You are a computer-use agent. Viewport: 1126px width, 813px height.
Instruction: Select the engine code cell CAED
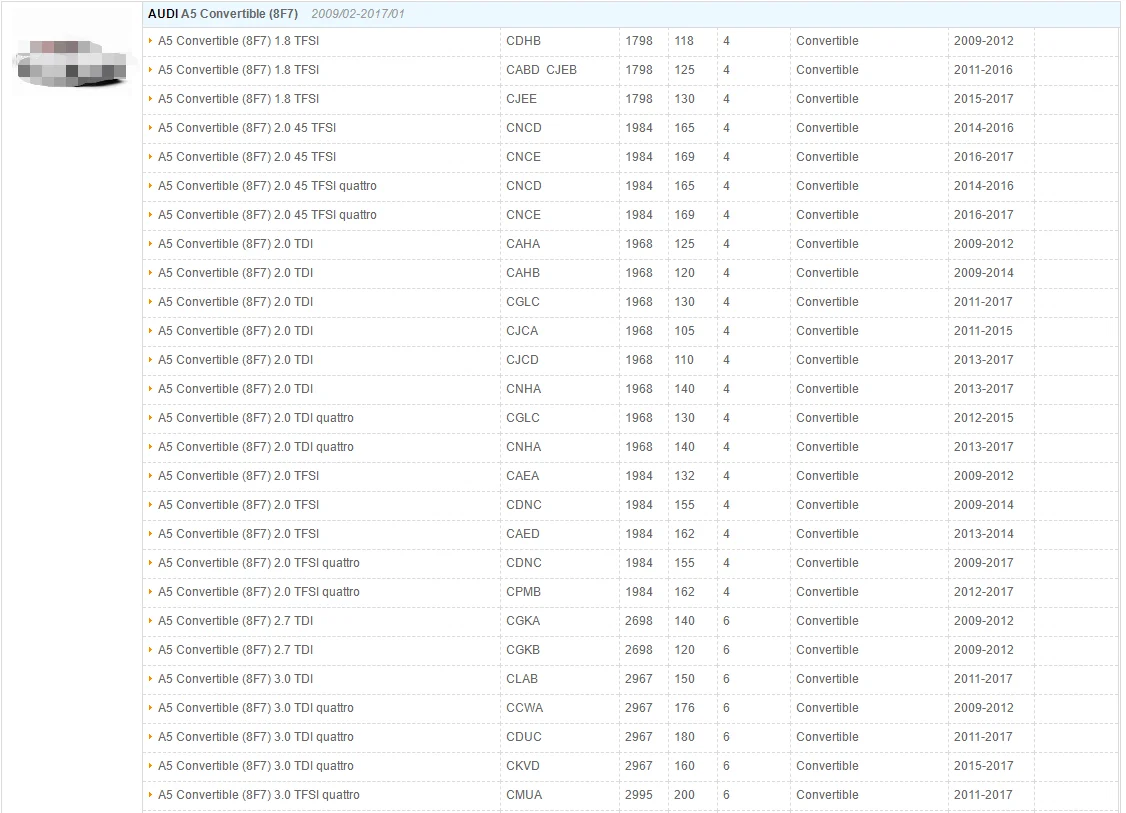tap(523, 534)
